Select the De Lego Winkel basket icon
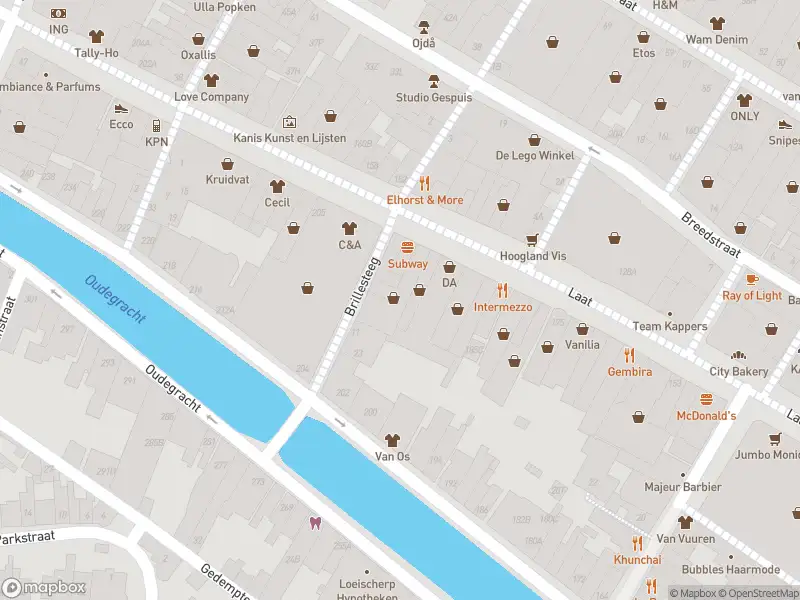800x600 pixels. tap(534, 140)
